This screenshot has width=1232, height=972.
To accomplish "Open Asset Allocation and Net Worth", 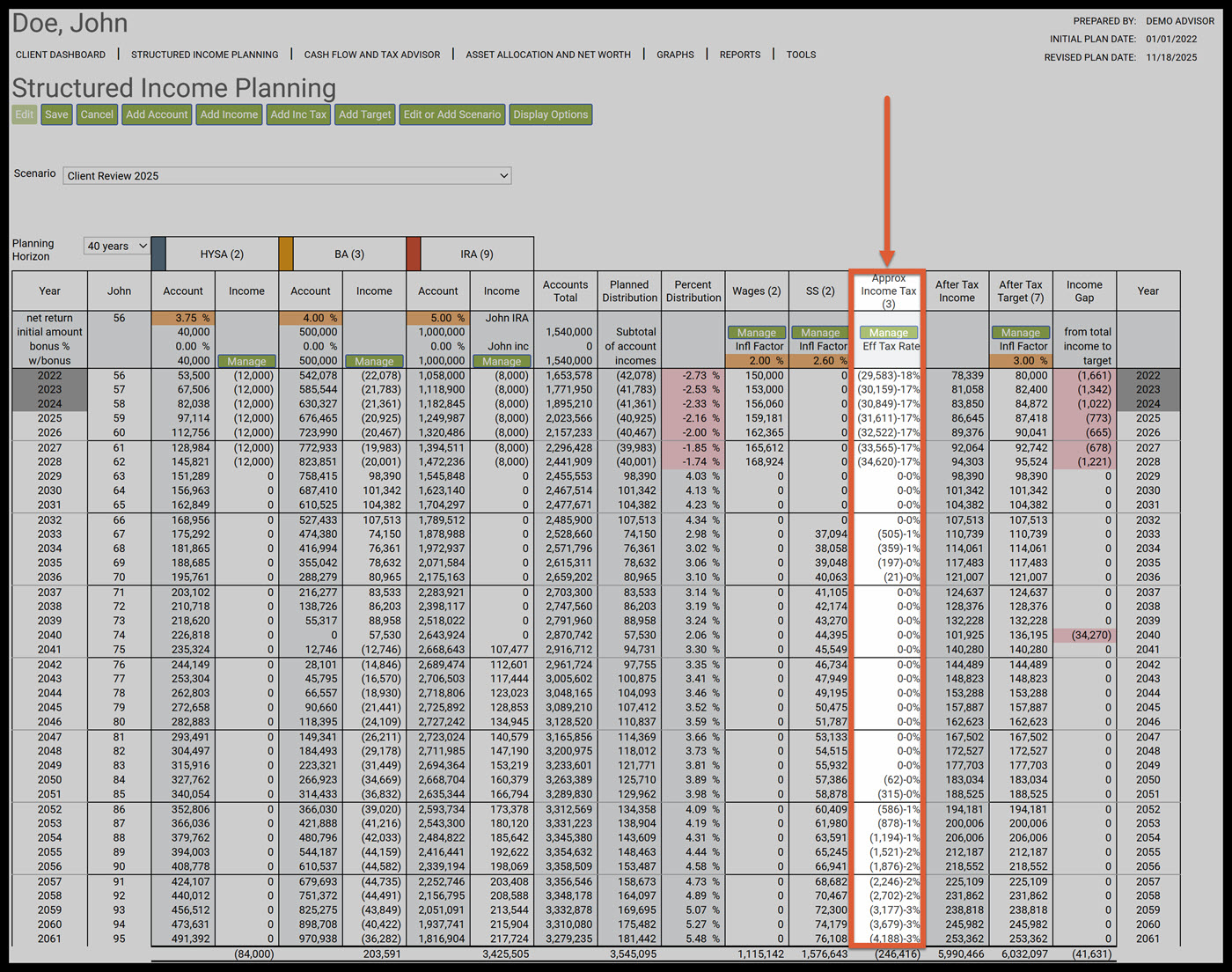I will [x=548, y=55].
